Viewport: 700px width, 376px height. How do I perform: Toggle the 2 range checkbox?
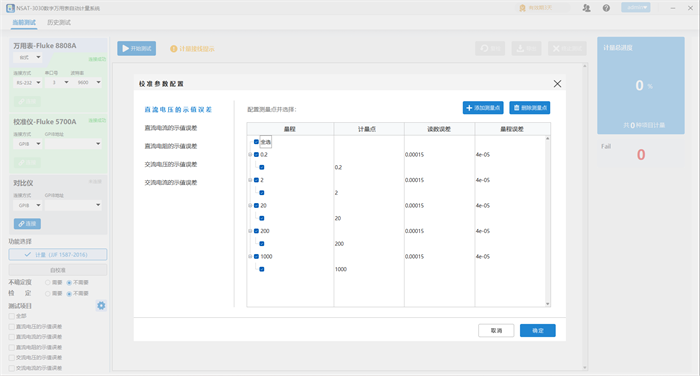pyautogui.click(x=256, y=180)
